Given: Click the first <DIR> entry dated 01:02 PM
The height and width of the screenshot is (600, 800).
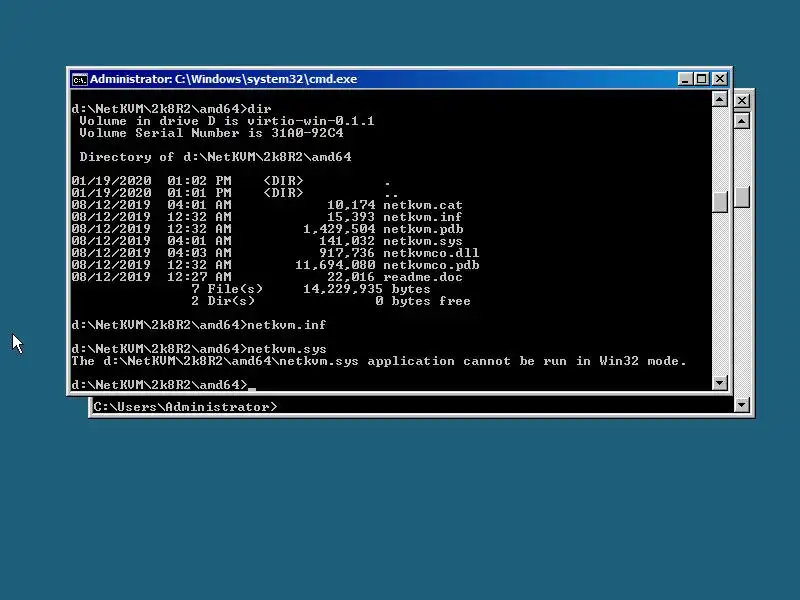Looking at the screenshot, I should coord(283,181).
